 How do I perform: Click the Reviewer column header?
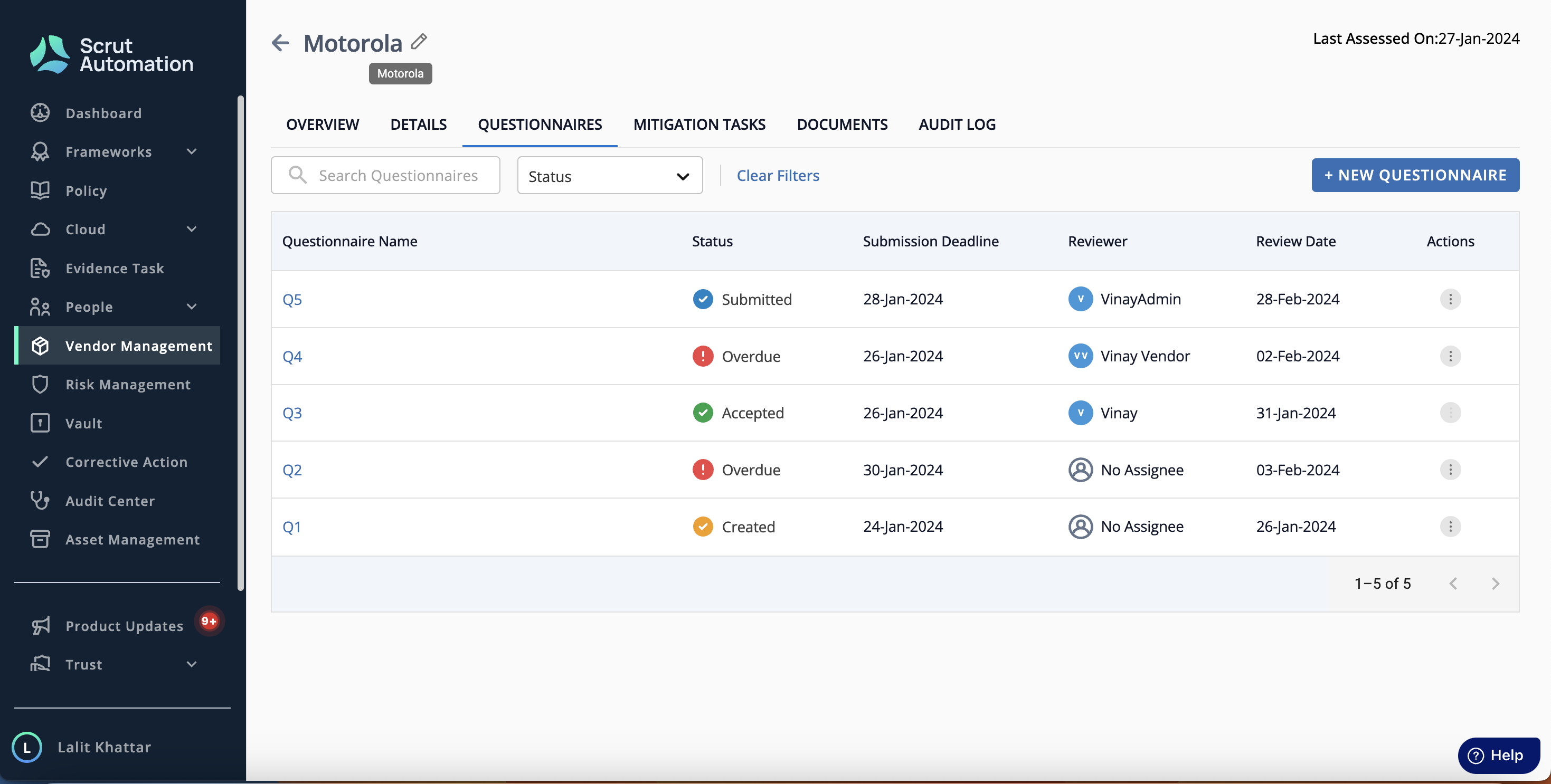1097,241
